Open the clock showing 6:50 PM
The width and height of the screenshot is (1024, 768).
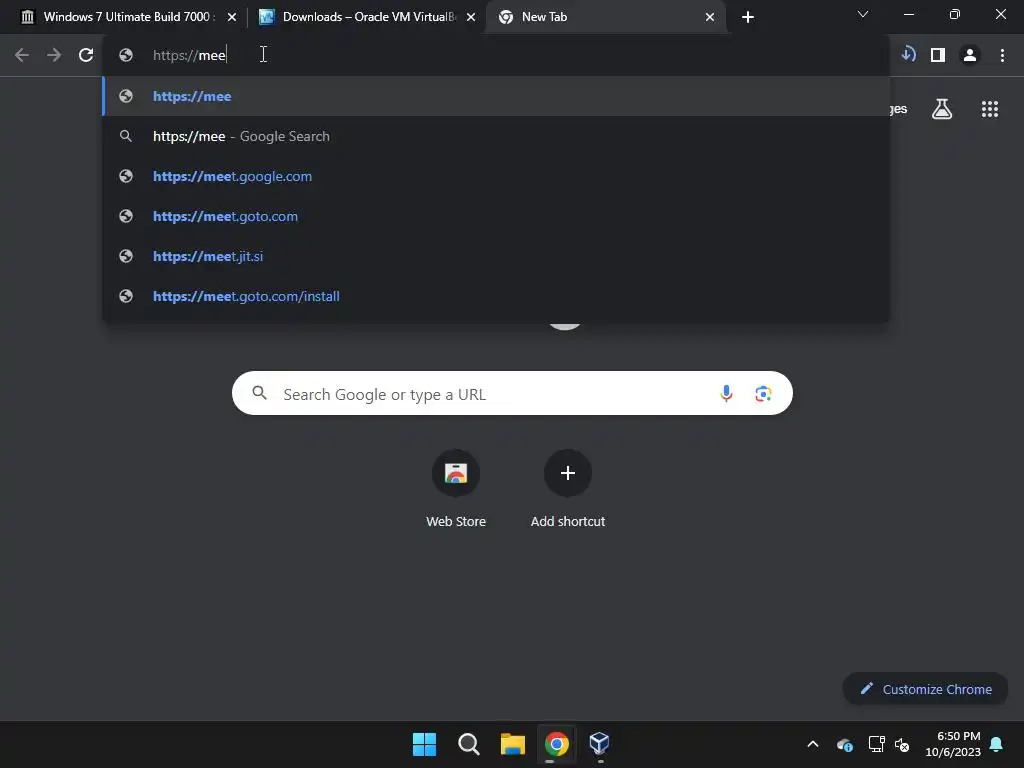953,744
